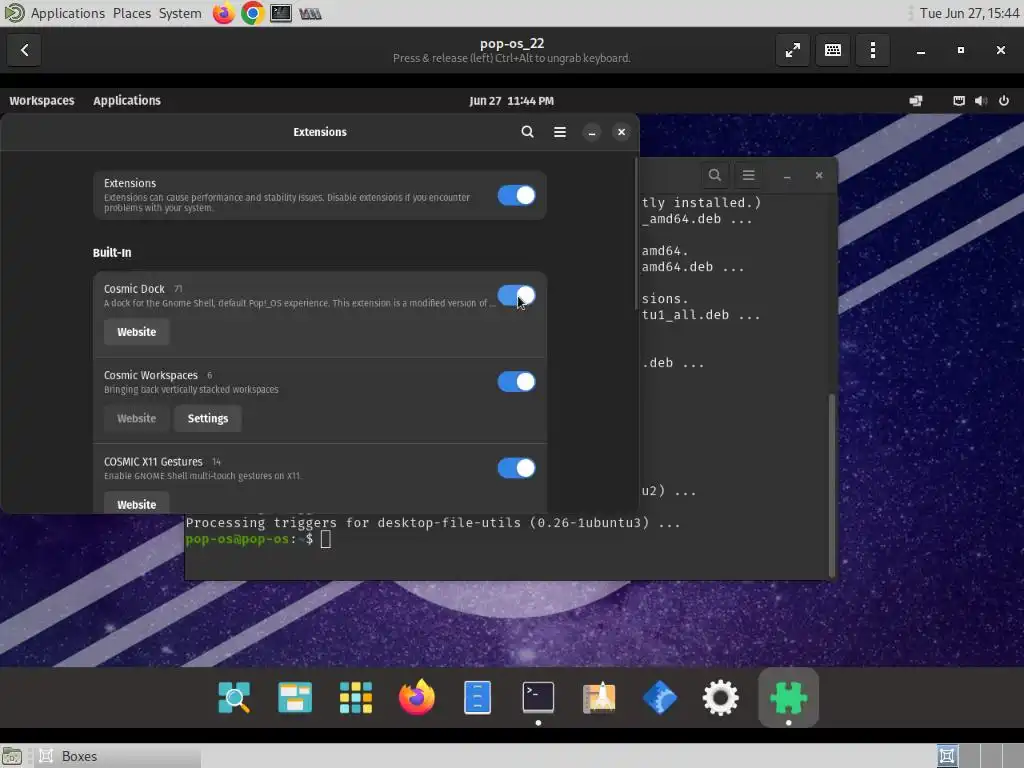Open the COSMIC X11 Gestures Website button
This screenshot has width=1024, height=768.
pyautogui.click(x=136, y=504)
